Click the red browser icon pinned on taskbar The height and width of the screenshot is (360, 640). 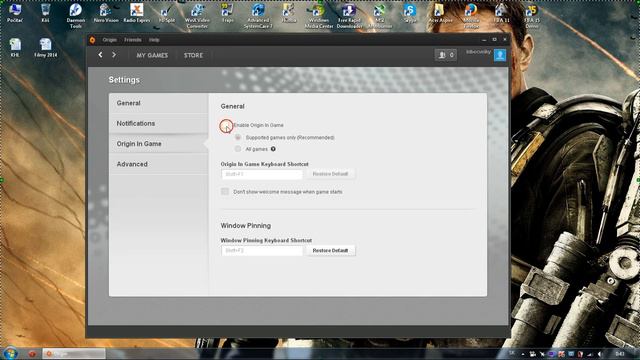click(32, 353)
